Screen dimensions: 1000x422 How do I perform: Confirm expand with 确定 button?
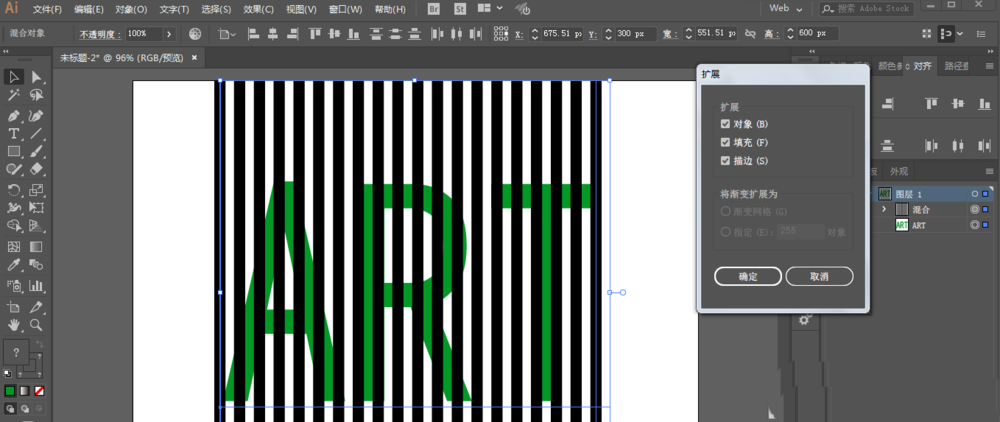747,276
